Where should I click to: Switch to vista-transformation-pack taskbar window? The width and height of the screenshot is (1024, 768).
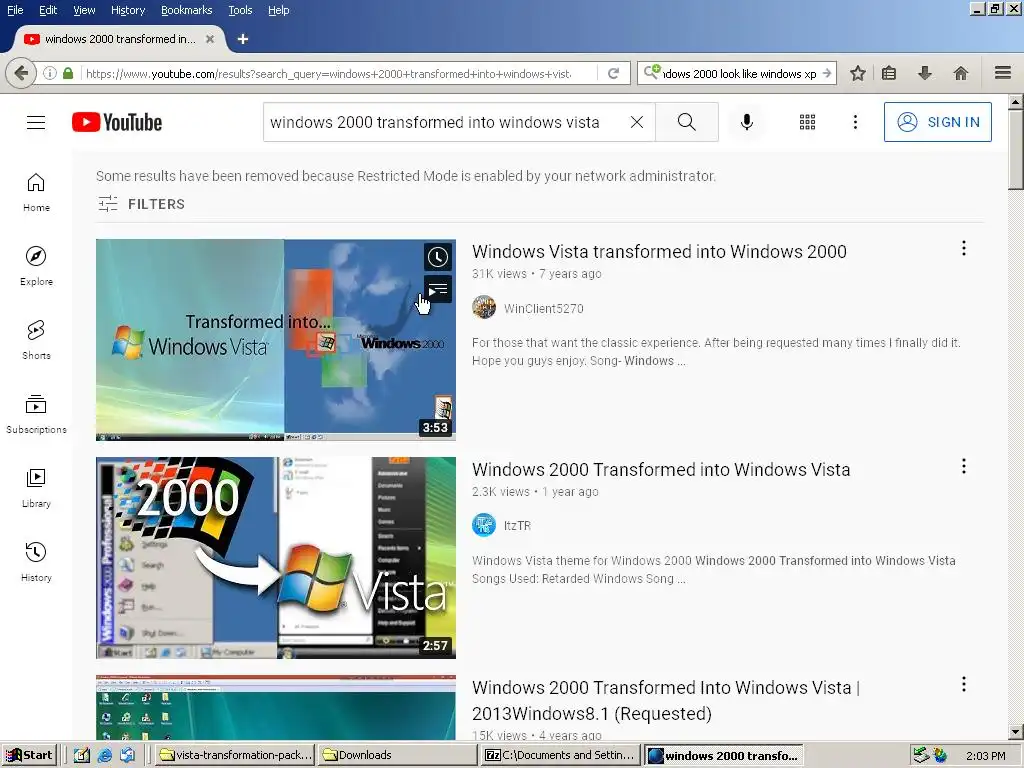point(236,755)
